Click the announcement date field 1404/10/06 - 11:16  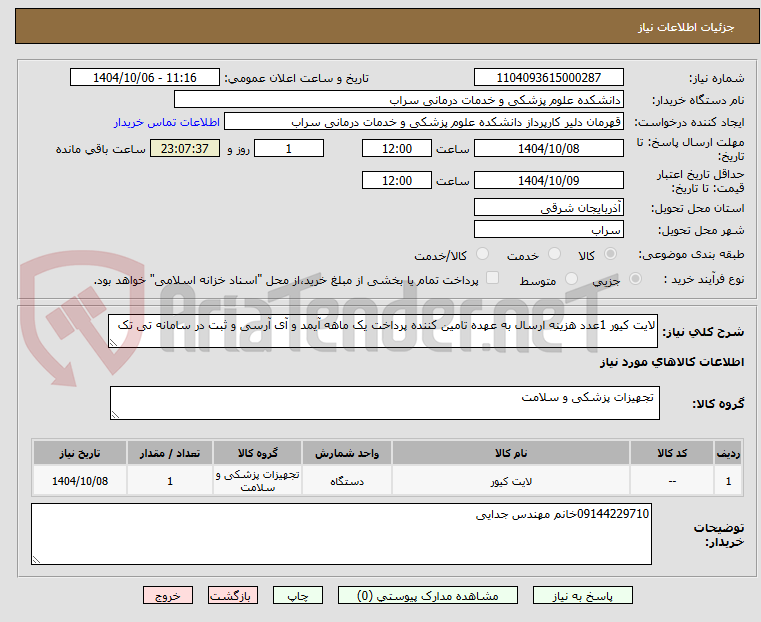(145, 78)
